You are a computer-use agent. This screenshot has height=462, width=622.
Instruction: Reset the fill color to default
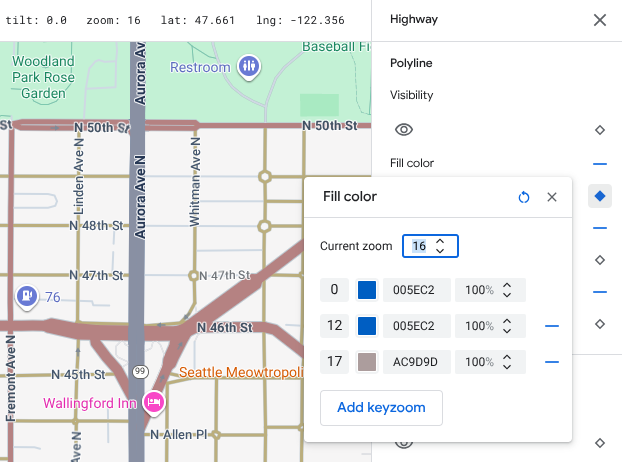click(524, 197)
